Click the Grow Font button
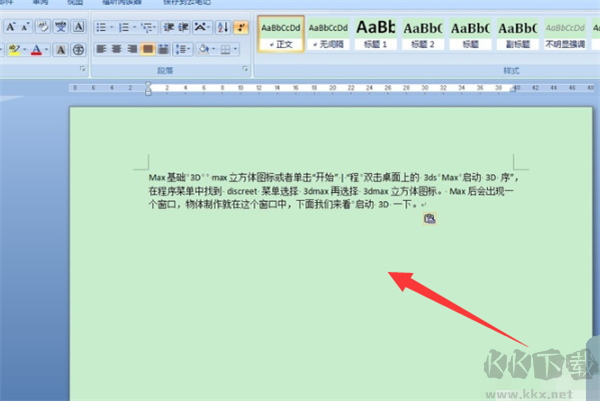This screenshot has height=401, width=600. click(10, 27)
